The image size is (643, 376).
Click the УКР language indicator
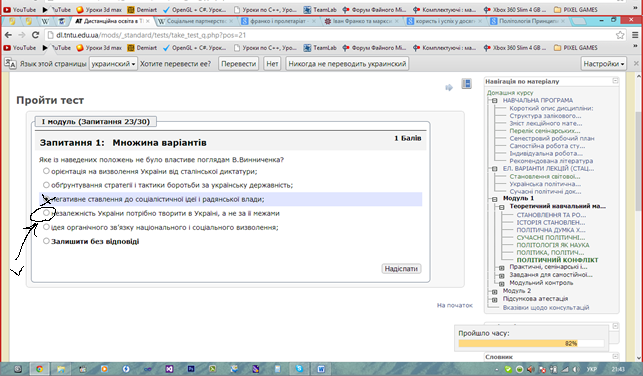click(591, 369)
